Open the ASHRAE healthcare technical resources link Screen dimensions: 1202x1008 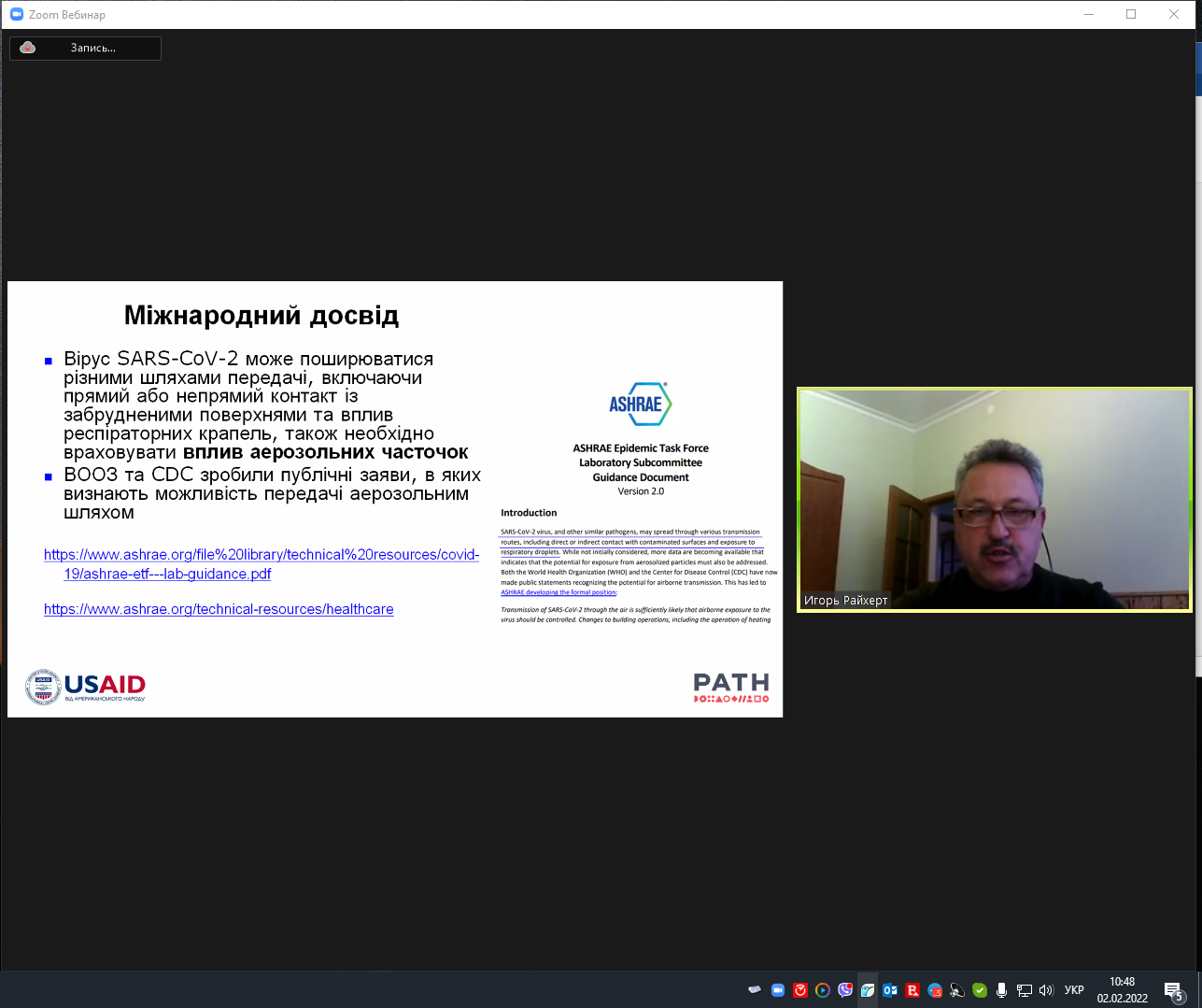coord(219,609)
